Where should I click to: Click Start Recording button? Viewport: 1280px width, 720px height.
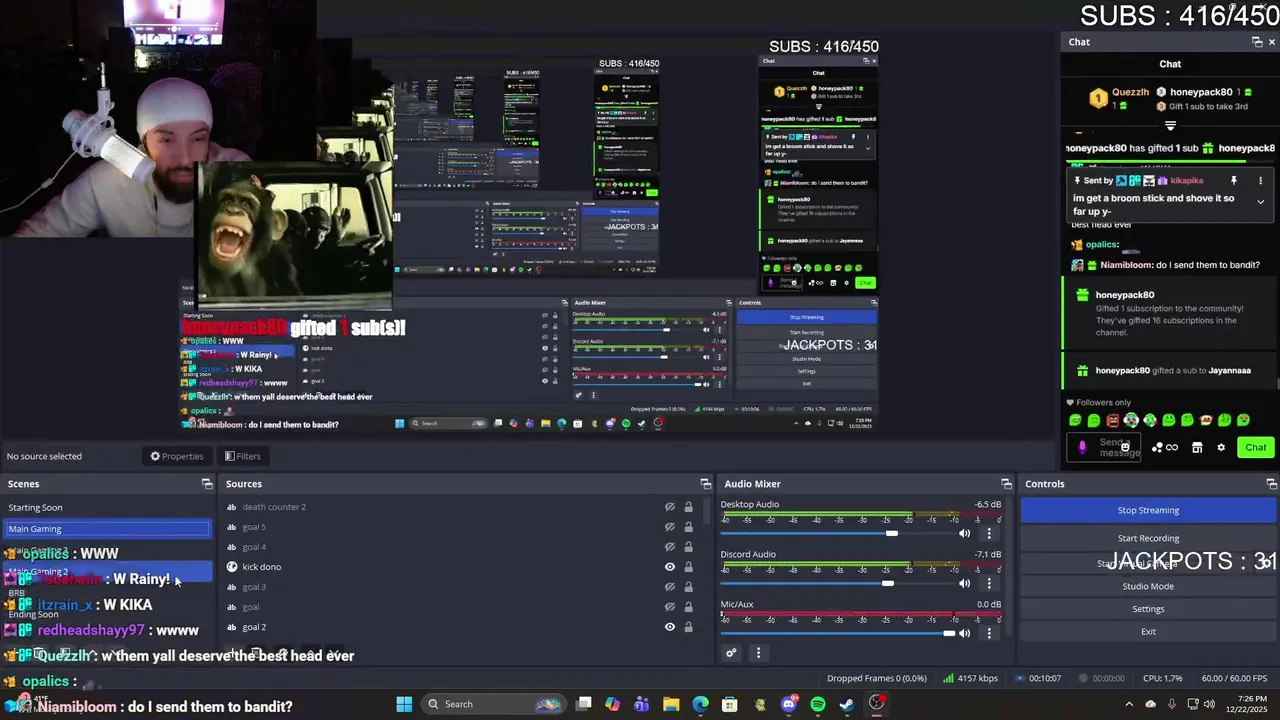click(1148, 539)
